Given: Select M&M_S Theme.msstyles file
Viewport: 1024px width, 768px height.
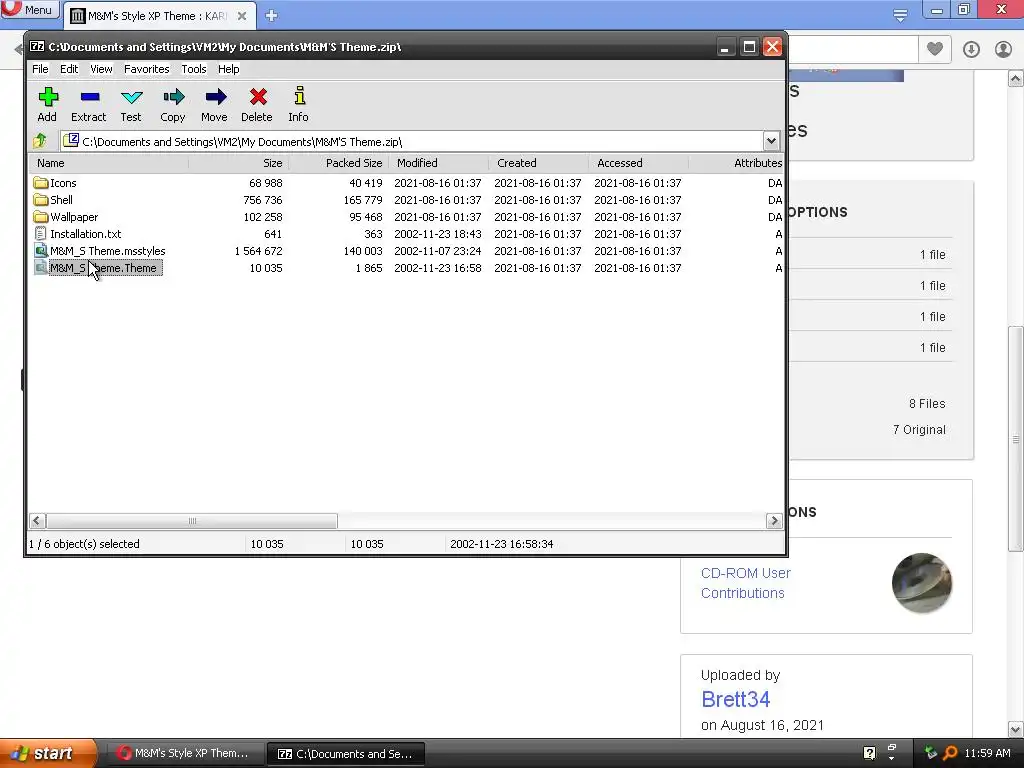Looking at the screenshot, I should 100,251.
